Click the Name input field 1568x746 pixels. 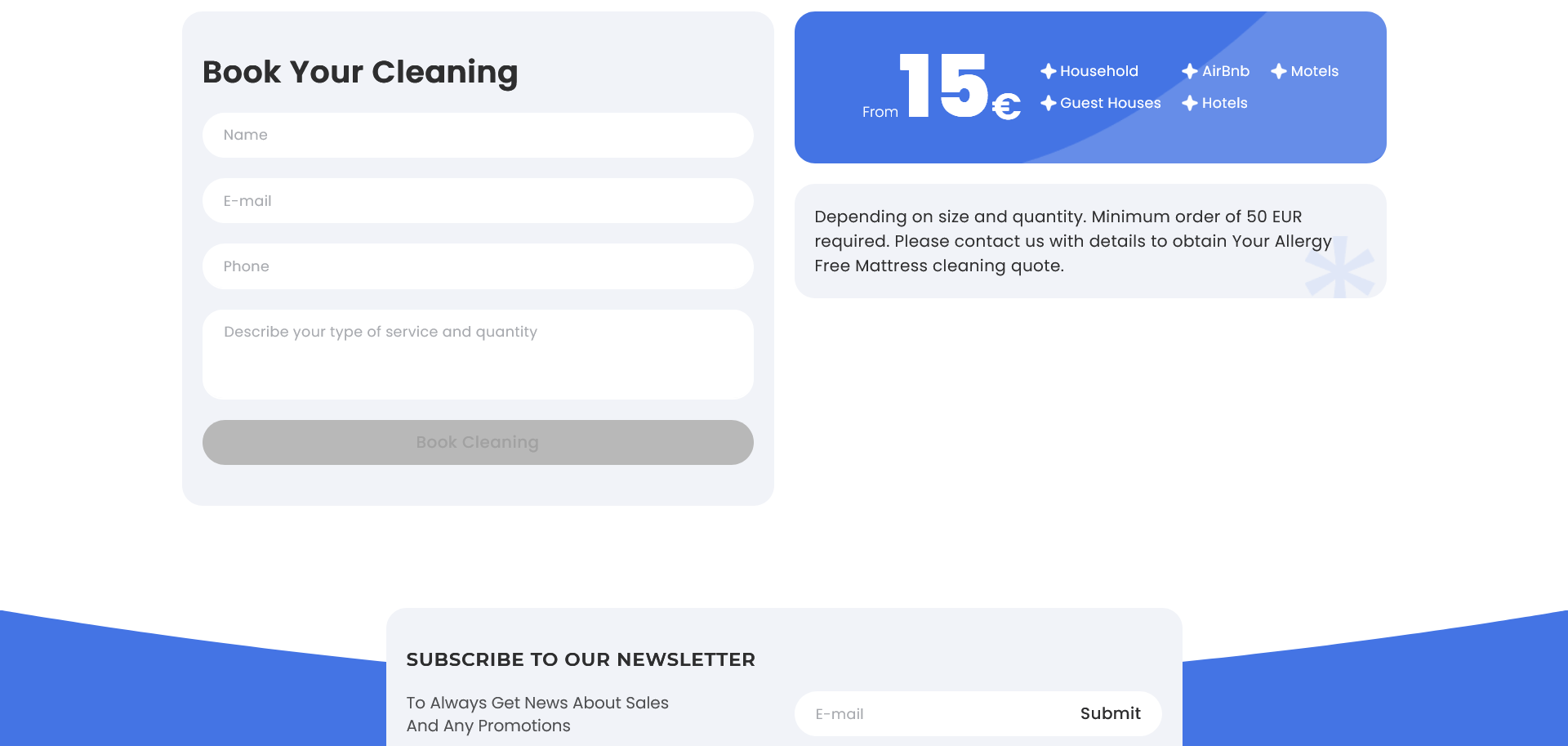(x=478, y=136)
